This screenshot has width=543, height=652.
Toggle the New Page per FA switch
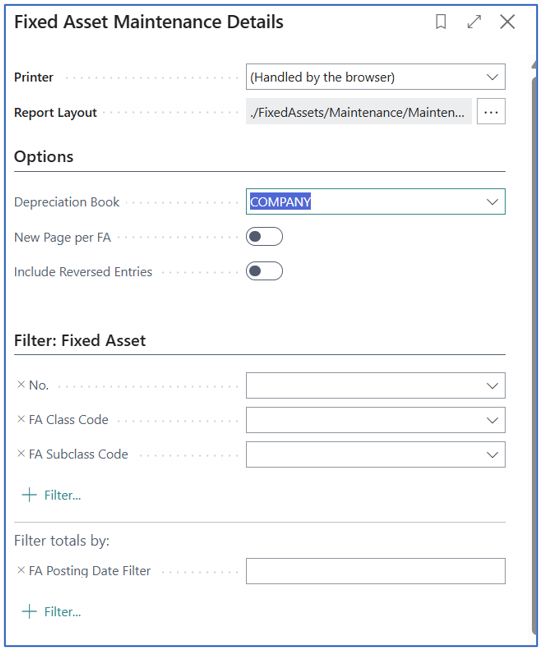264,237
